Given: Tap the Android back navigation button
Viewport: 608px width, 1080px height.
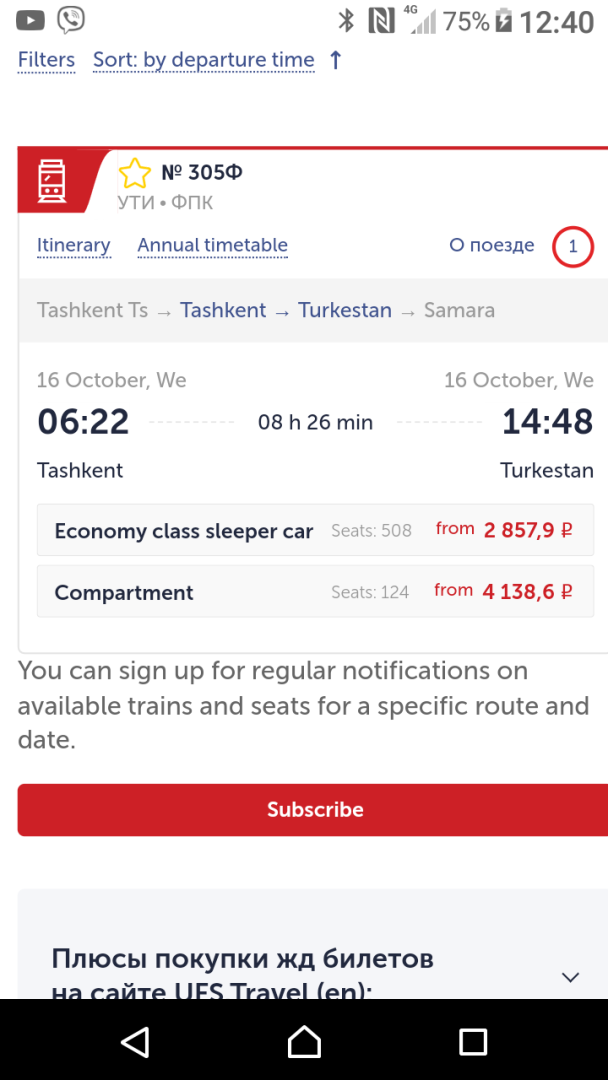Looking at the screenshot, I should click(136, 1041).
